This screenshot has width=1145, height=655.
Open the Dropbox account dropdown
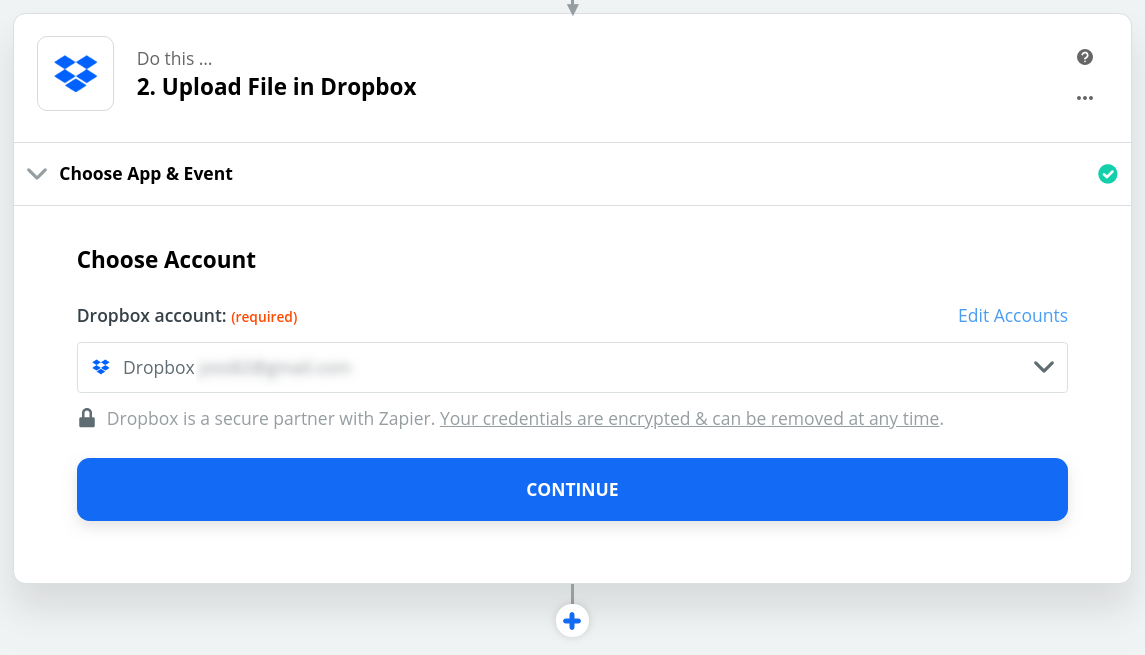click(x=572, y=367)
